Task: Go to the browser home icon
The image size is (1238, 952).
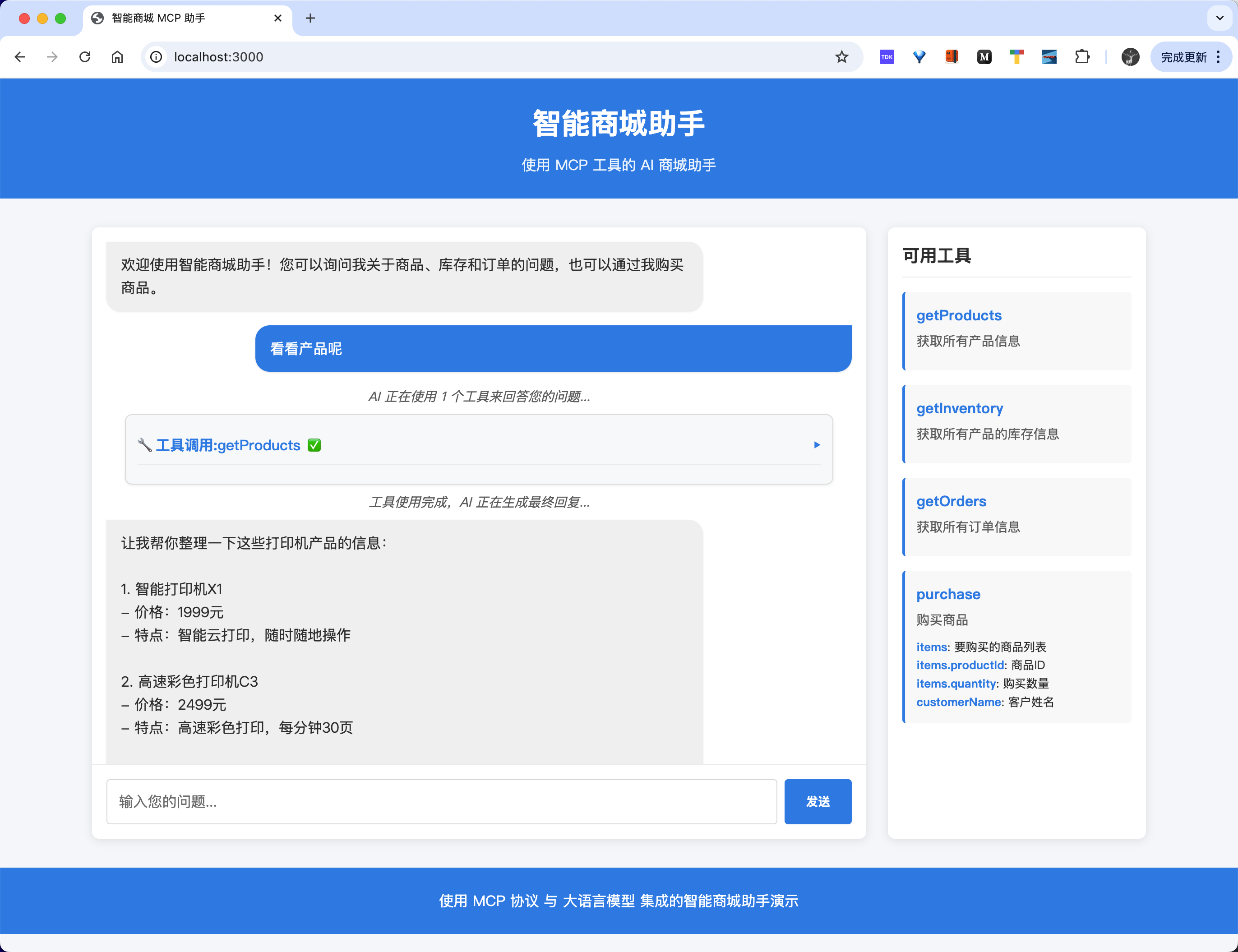Action: (117, 57)
